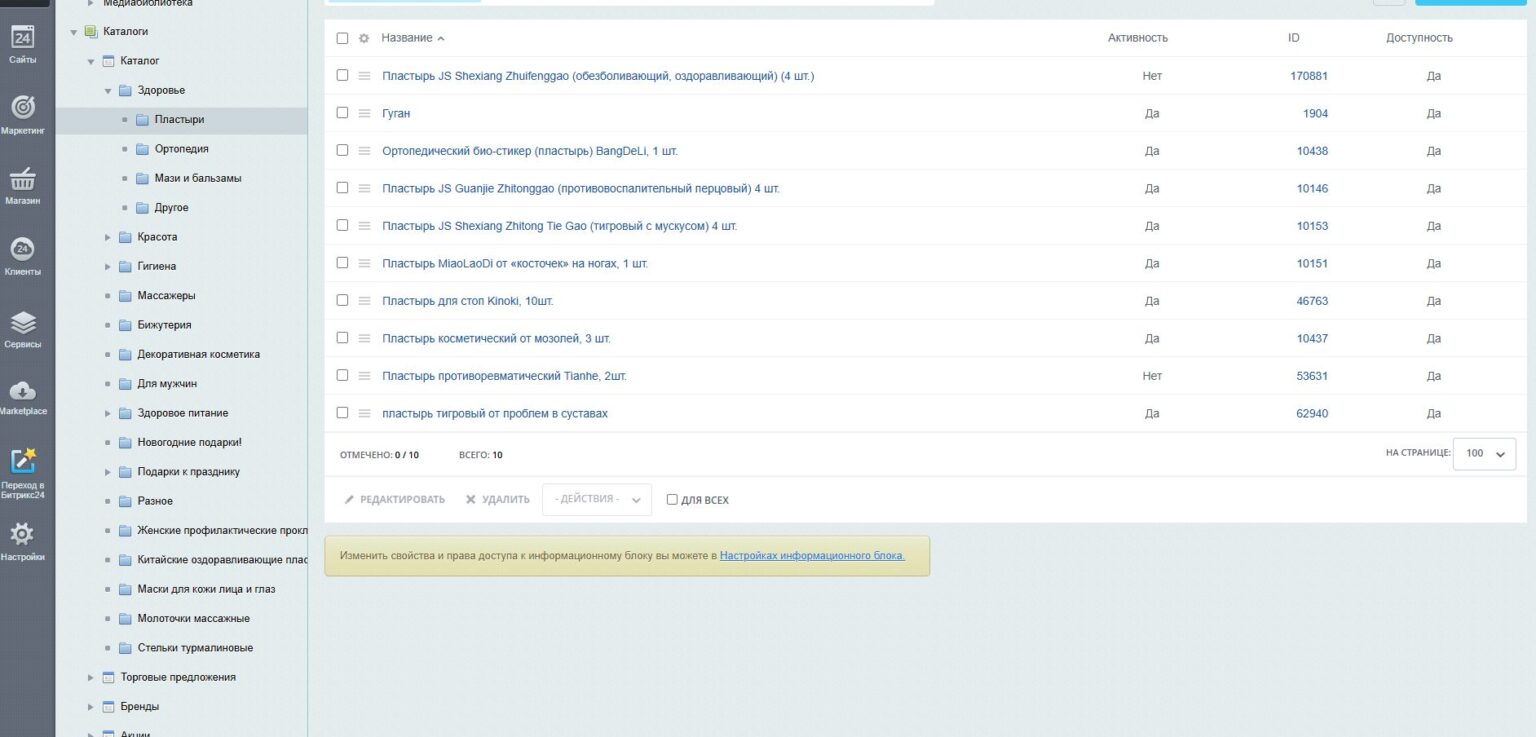Open the Сайты section in sidebar
1536x737 pixels.
click(x=22, y=45)
